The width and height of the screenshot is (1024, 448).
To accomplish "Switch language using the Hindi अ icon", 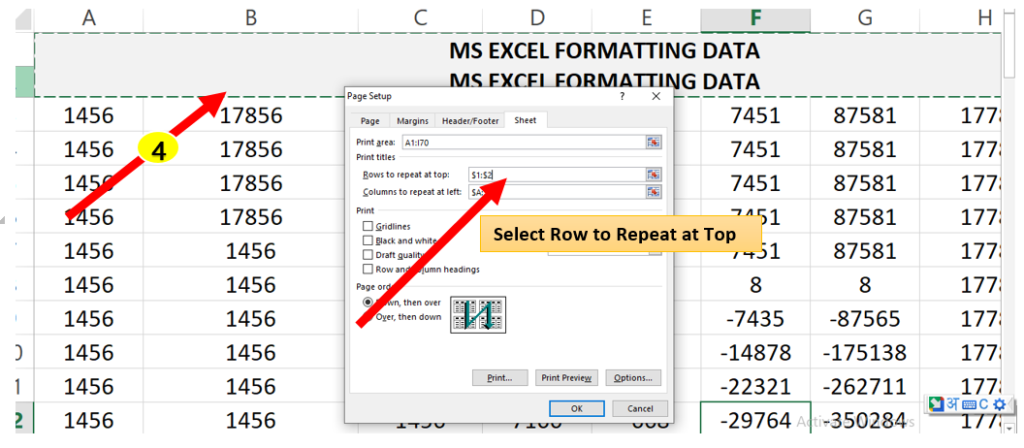I will click(953, 404).
